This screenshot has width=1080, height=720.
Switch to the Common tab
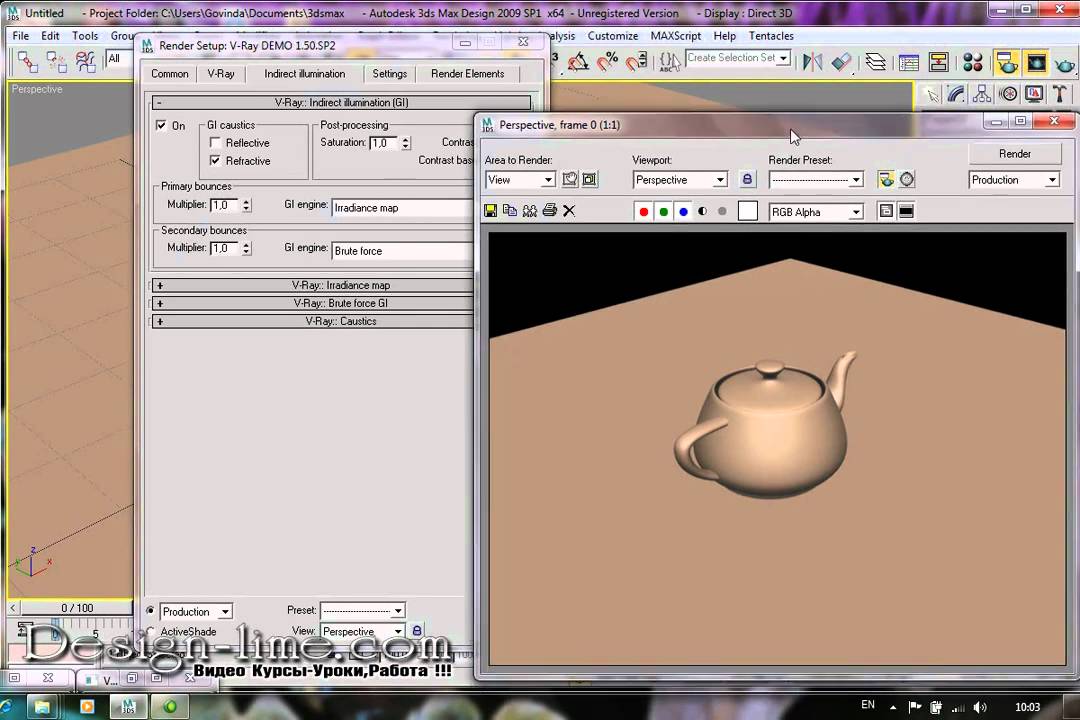tap(169, 74)
